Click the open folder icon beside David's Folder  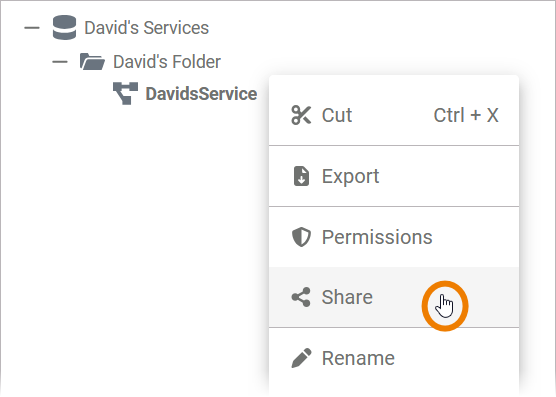tap(92, 61)
